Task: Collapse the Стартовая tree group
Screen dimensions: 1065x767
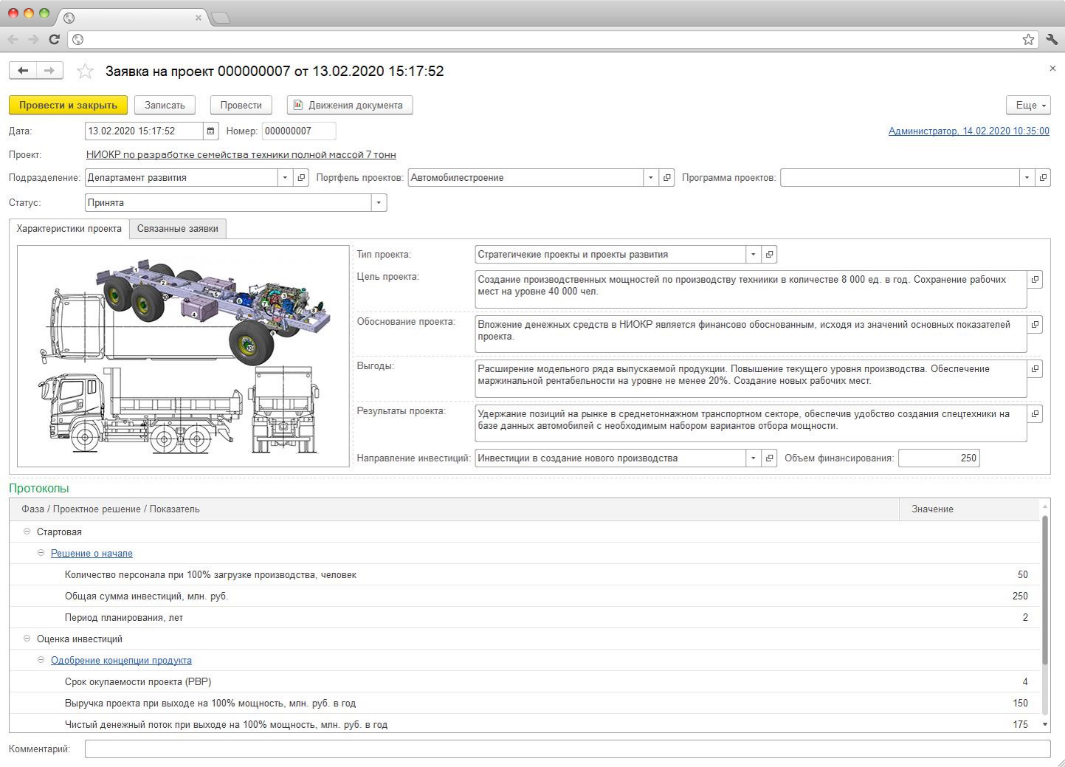Action: (x=27, y=532)
